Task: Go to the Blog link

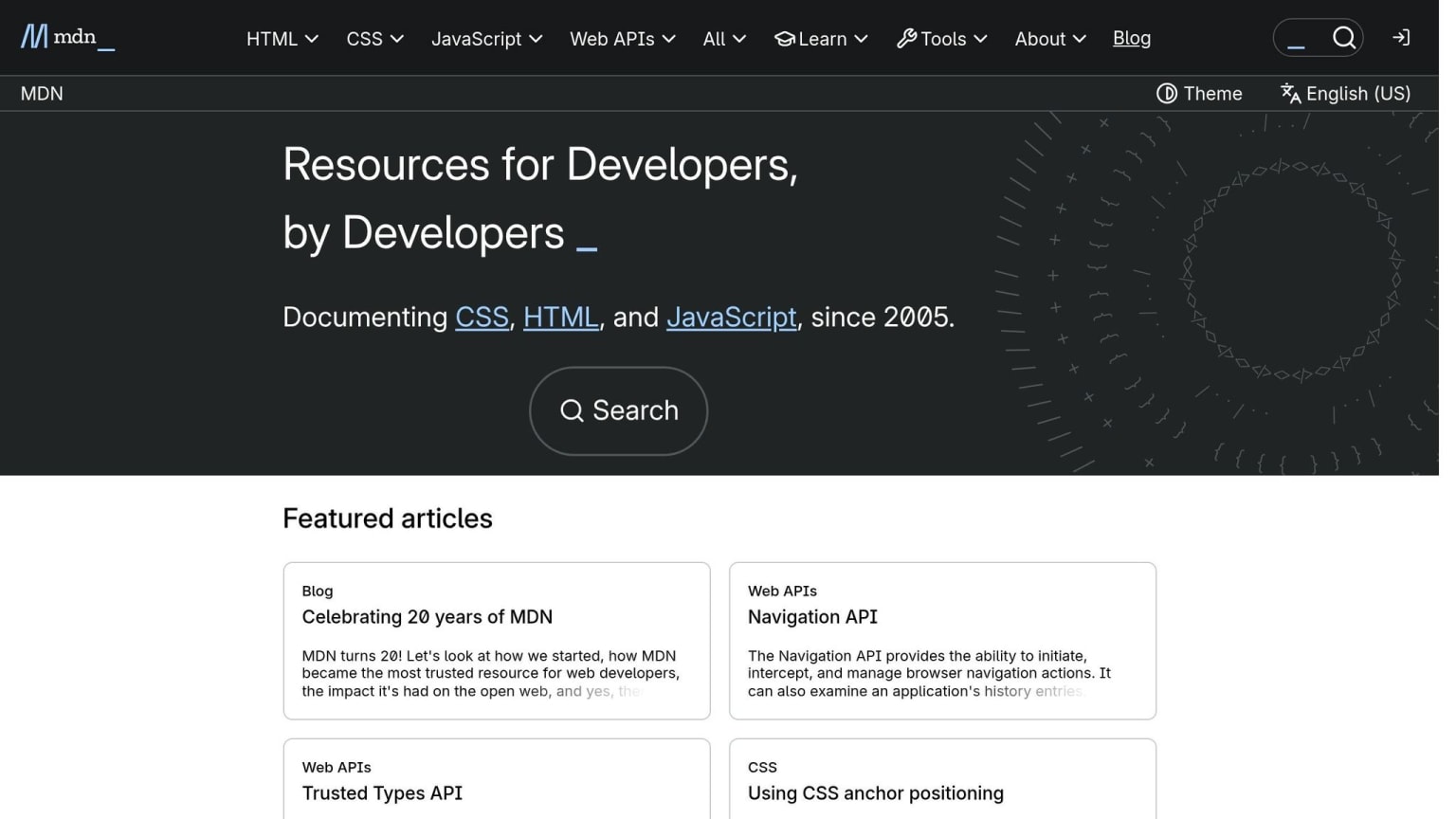Action: (1132, 38)
